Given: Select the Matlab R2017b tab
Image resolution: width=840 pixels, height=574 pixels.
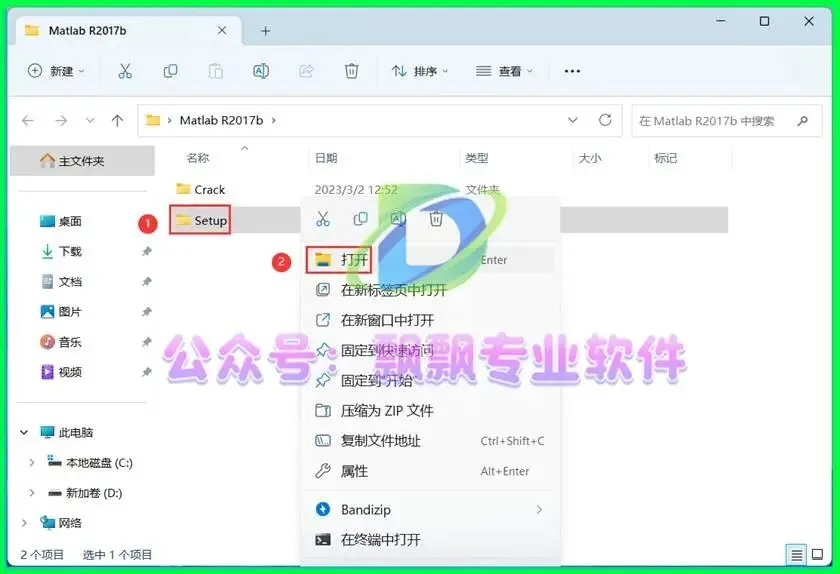Looking at the screenshot, I should click(x=129, y=31).
